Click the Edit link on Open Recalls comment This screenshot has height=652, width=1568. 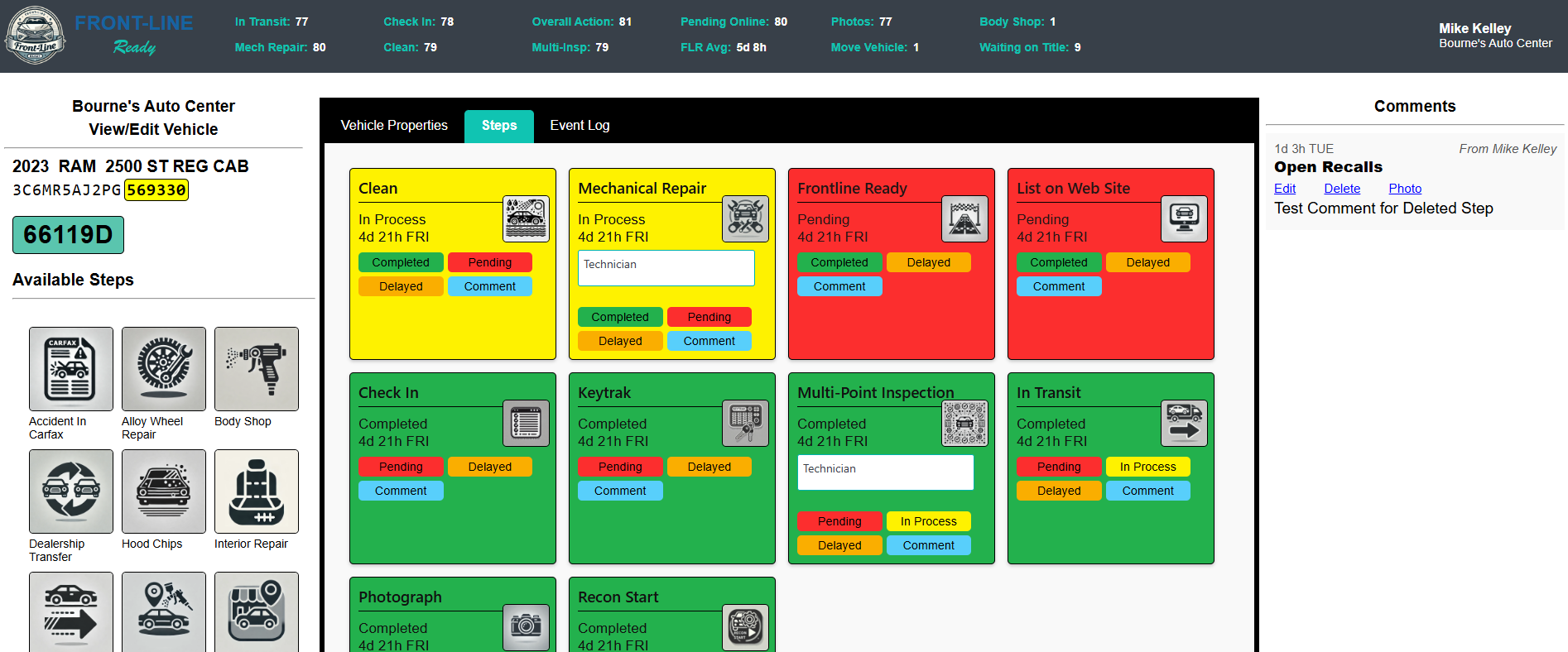1284,189
